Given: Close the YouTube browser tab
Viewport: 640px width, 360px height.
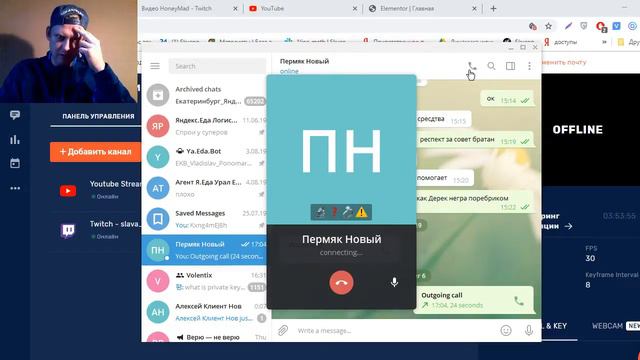Looking at the screenshot, I should (x=354, y=8).
